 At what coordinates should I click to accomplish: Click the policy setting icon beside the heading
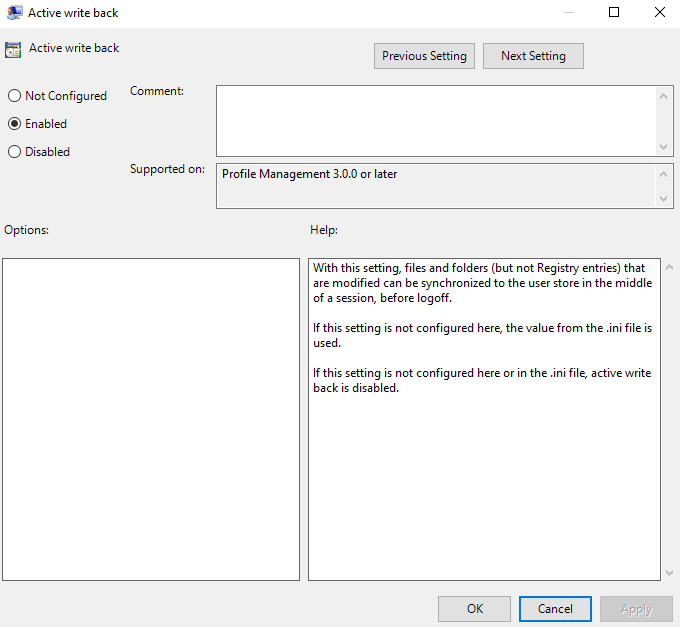point(13,49)
